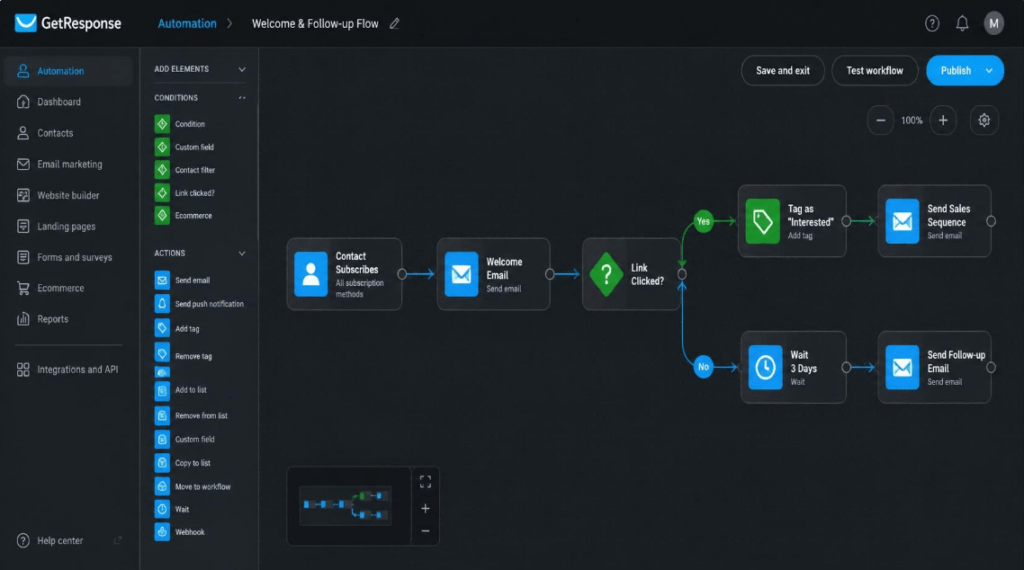Select the Remove tag action icon

click(162, 353)
